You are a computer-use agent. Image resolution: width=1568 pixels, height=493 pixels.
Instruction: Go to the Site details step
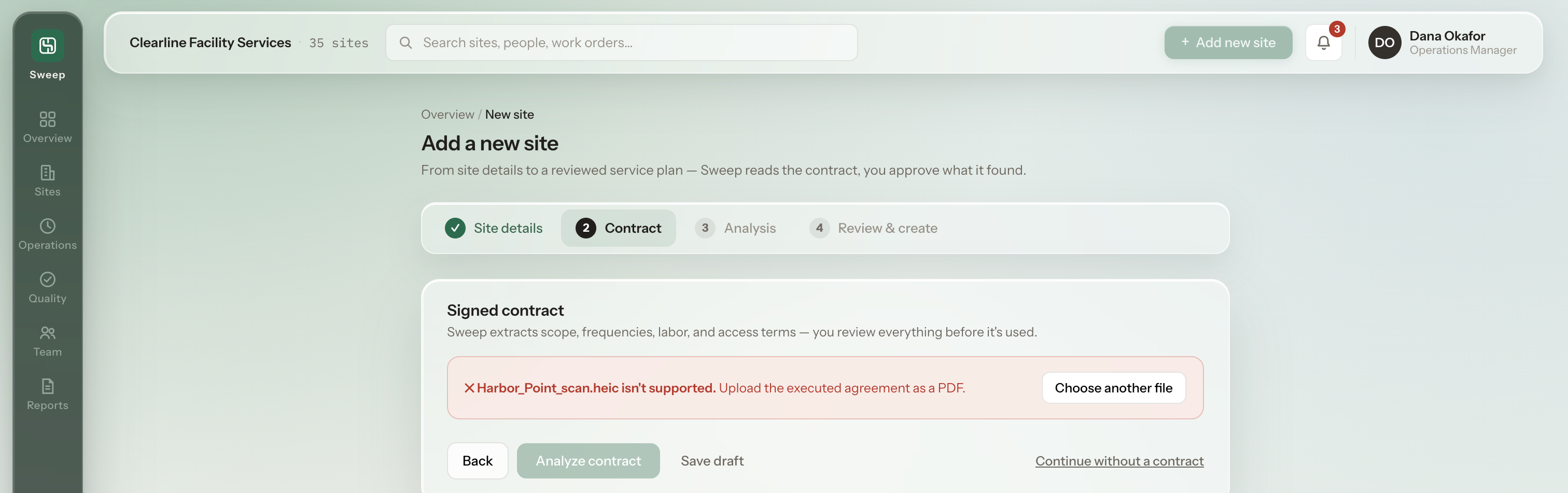(x=494, y=228)
